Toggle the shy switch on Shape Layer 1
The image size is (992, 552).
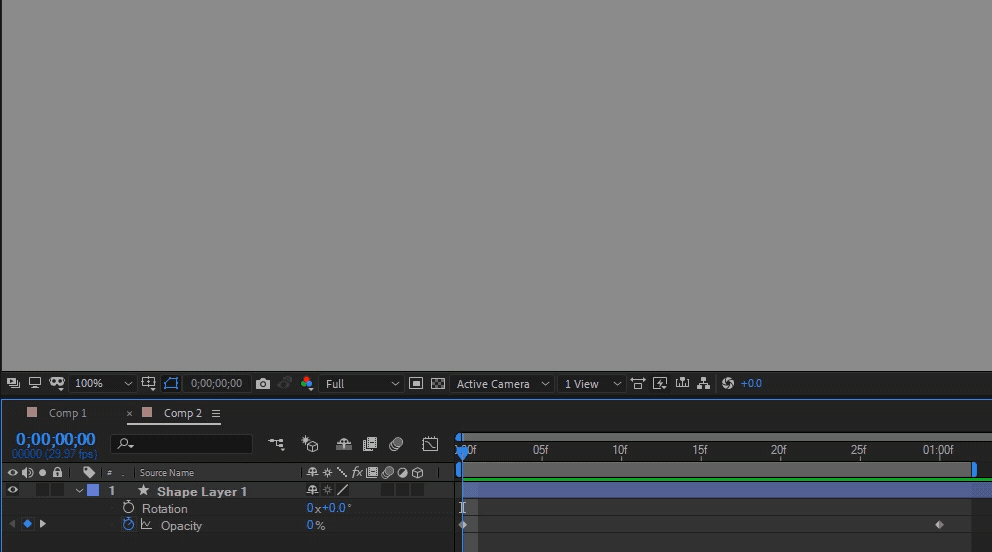pos(312,490)
